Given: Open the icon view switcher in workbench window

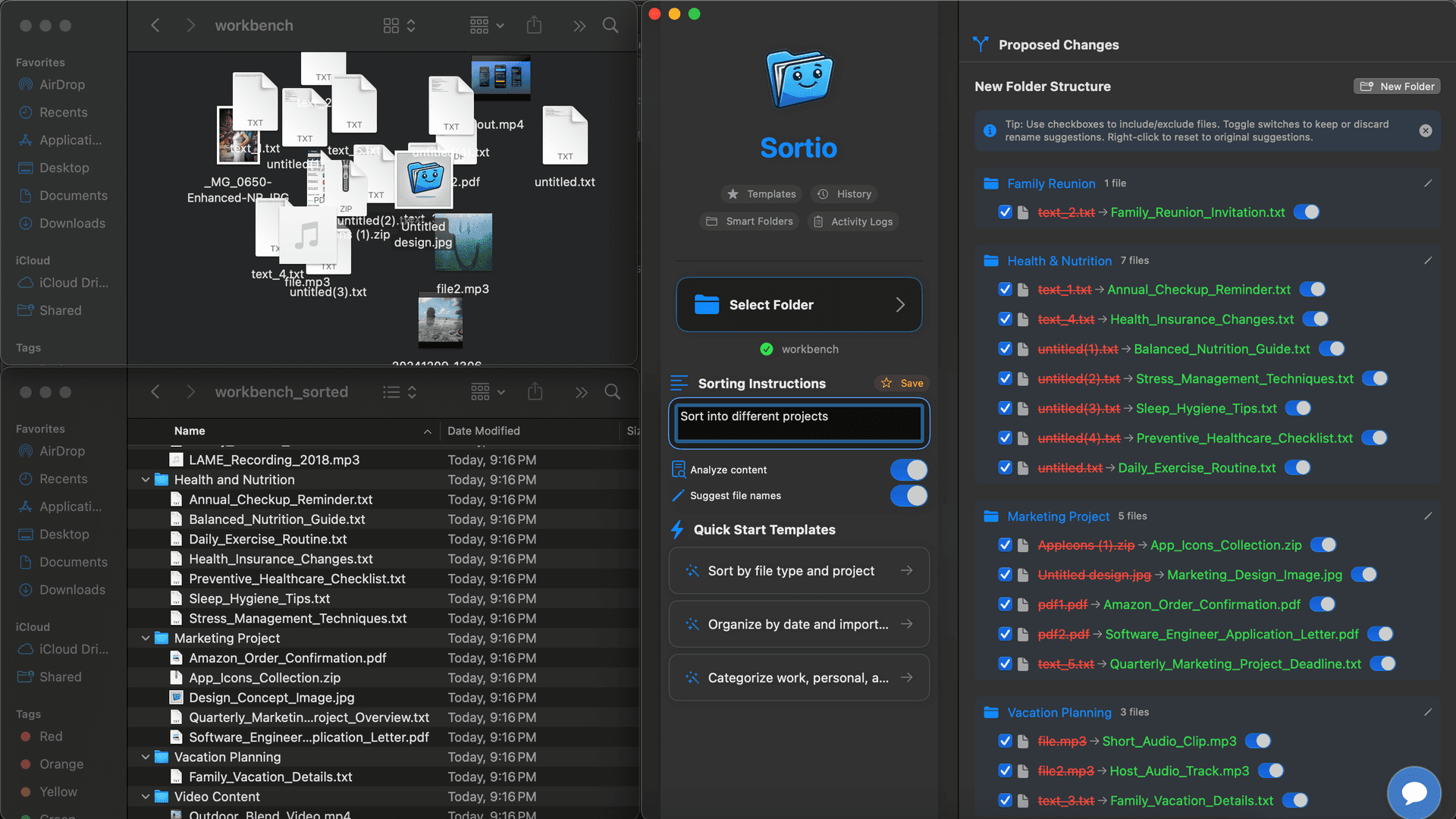Looking at the screenshot, I should (x=399, y=25).
